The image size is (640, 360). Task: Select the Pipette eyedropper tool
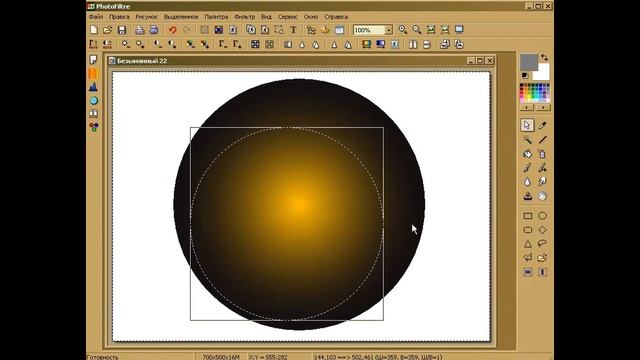[x=542, y=125]
